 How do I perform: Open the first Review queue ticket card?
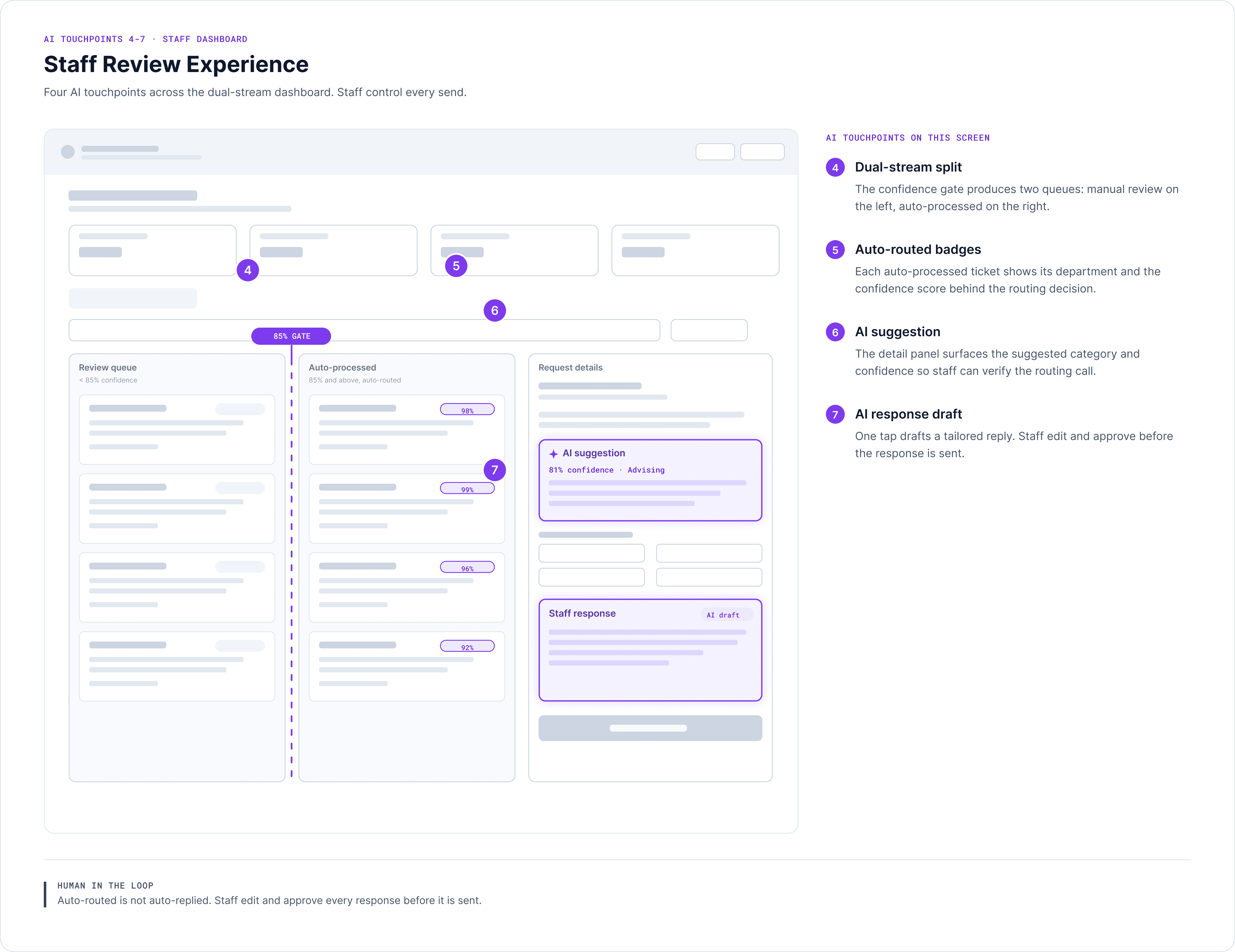point(177,430)
